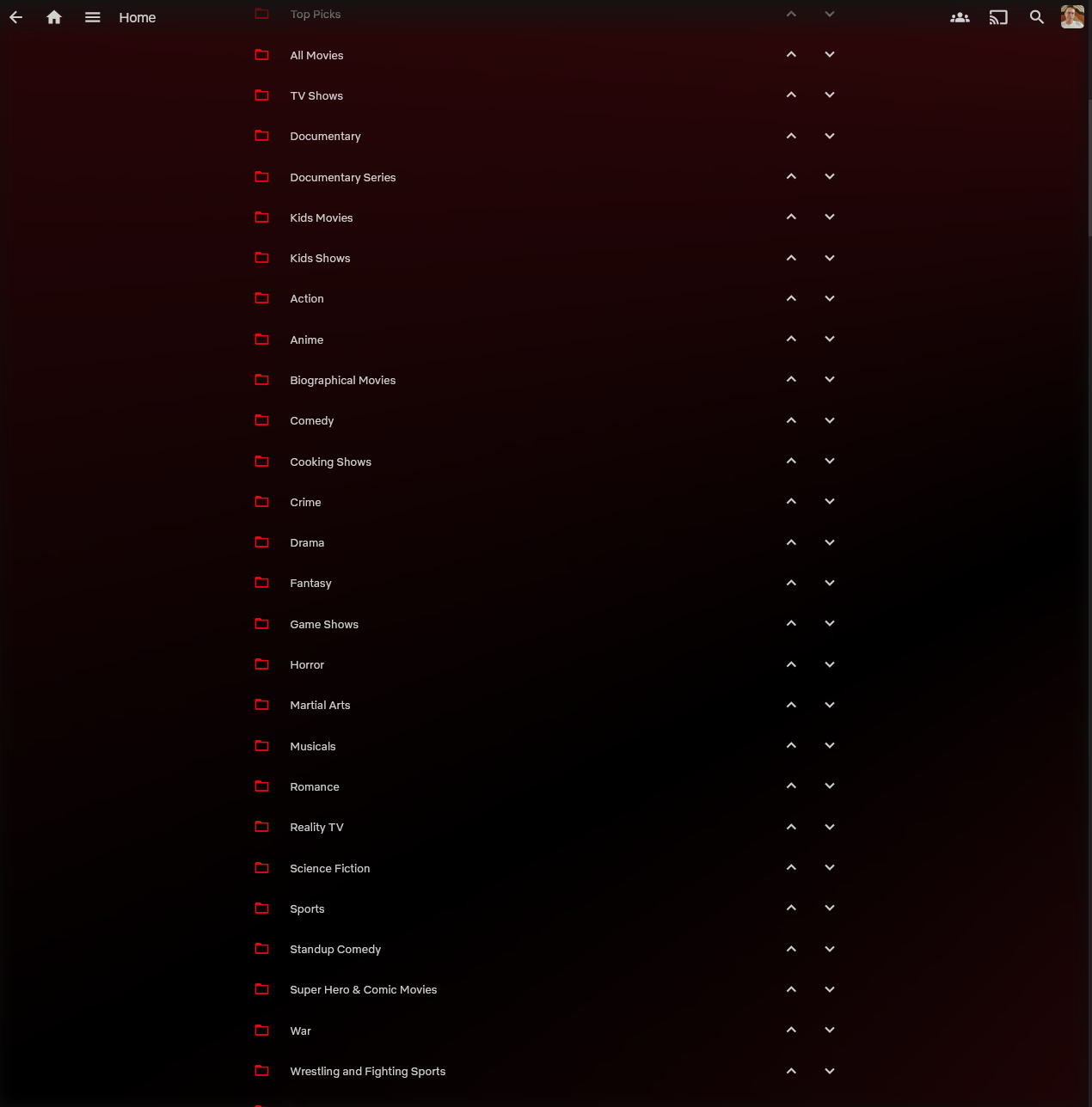Move Science Fiction up one position
This screenshot has width=1092, height=1107.
[791, 868]
